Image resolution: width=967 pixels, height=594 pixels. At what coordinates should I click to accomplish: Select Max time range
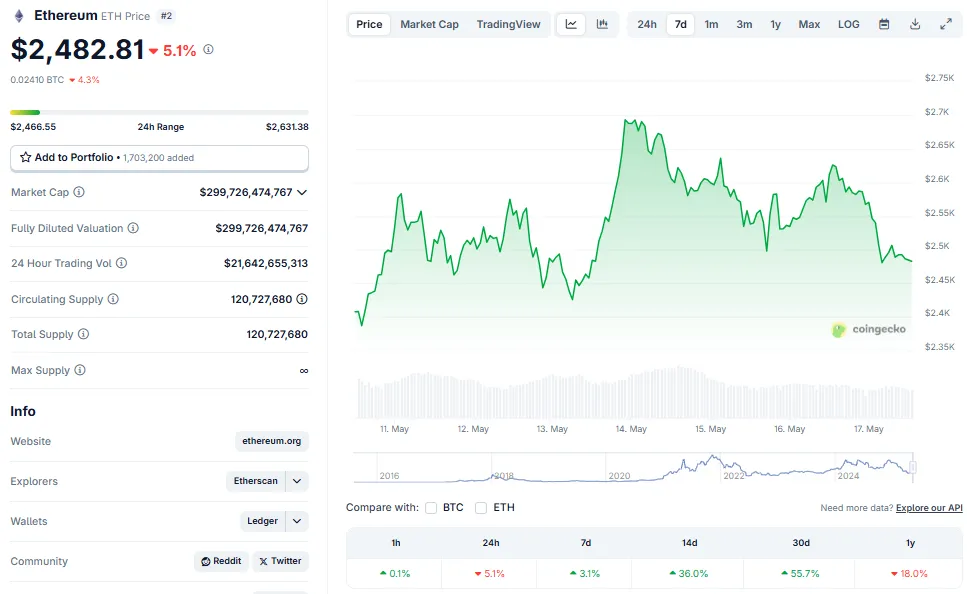coord(809,24)
